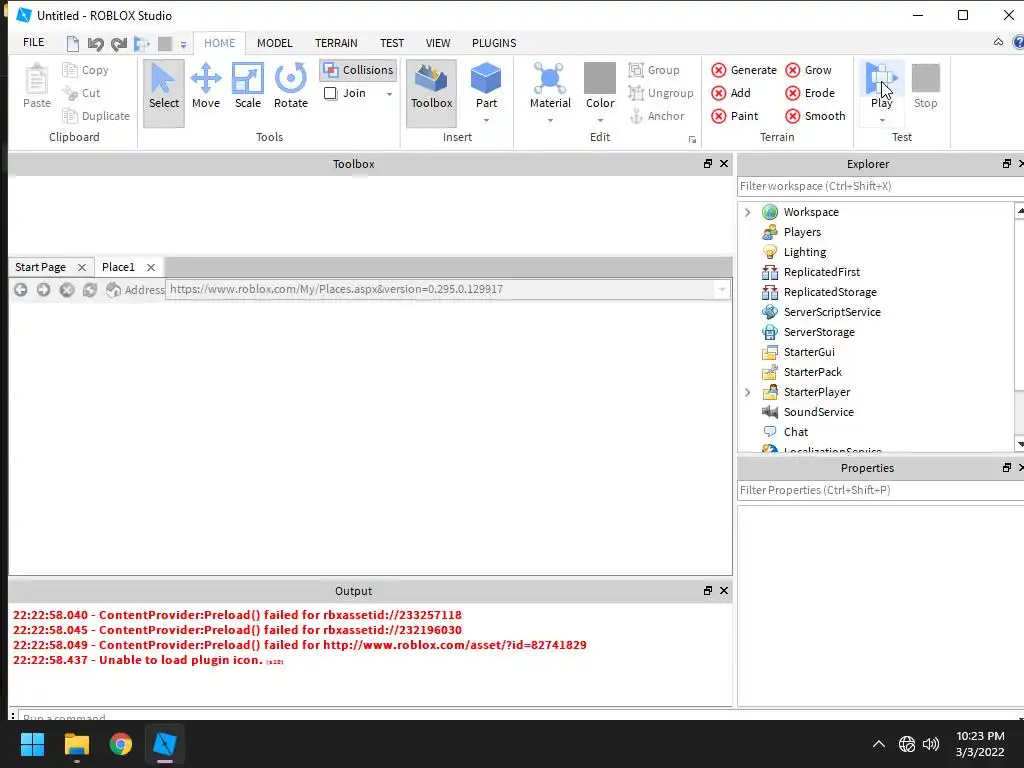
Task: Select ServerScriptService in Explorer
Action: coord(831,312)
